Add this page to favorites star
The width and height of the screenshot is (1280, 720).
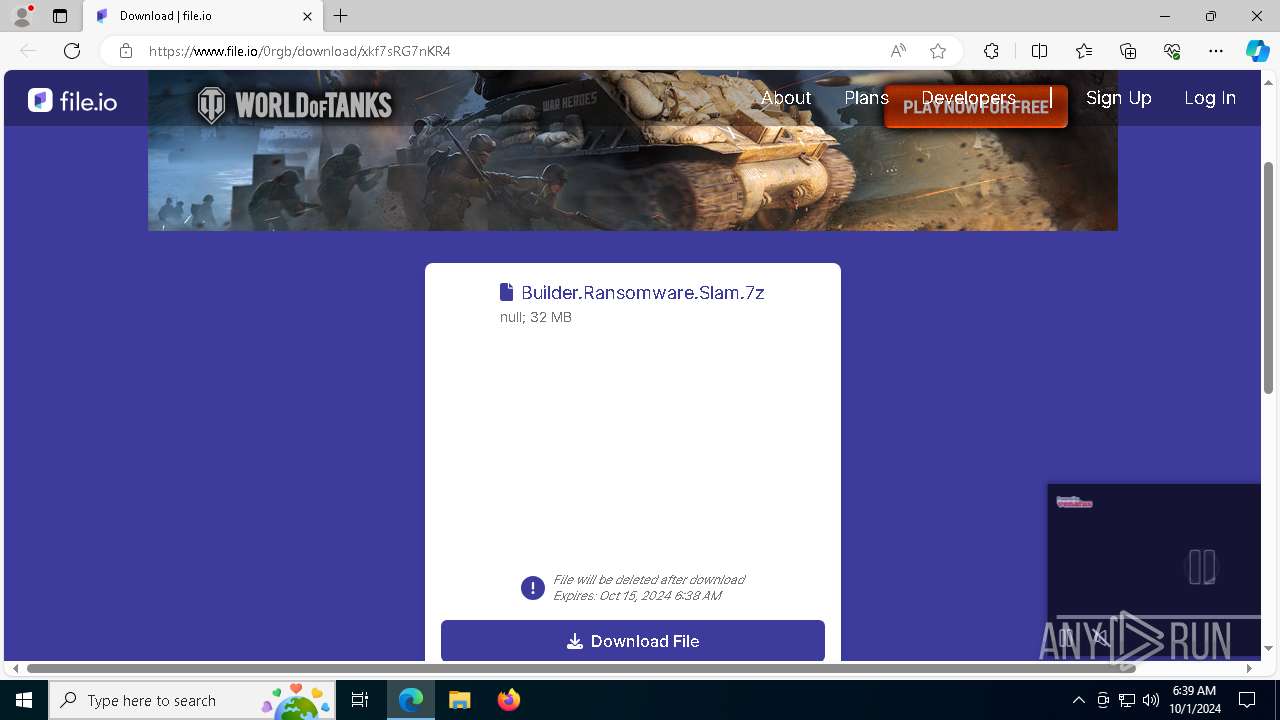[938, 51]
